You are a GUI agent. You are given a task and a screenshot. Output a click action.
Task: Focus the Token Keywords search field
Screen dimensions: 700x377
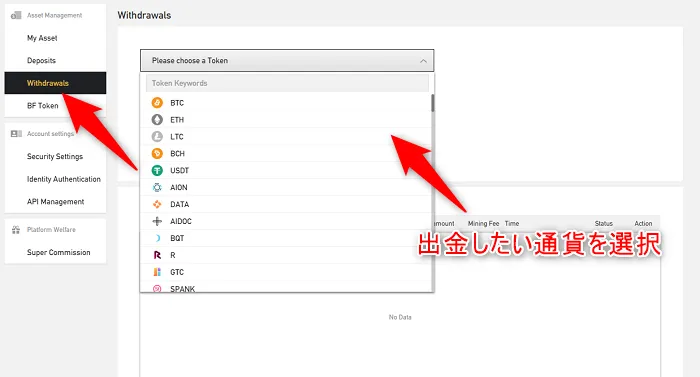tap(287, 83)
